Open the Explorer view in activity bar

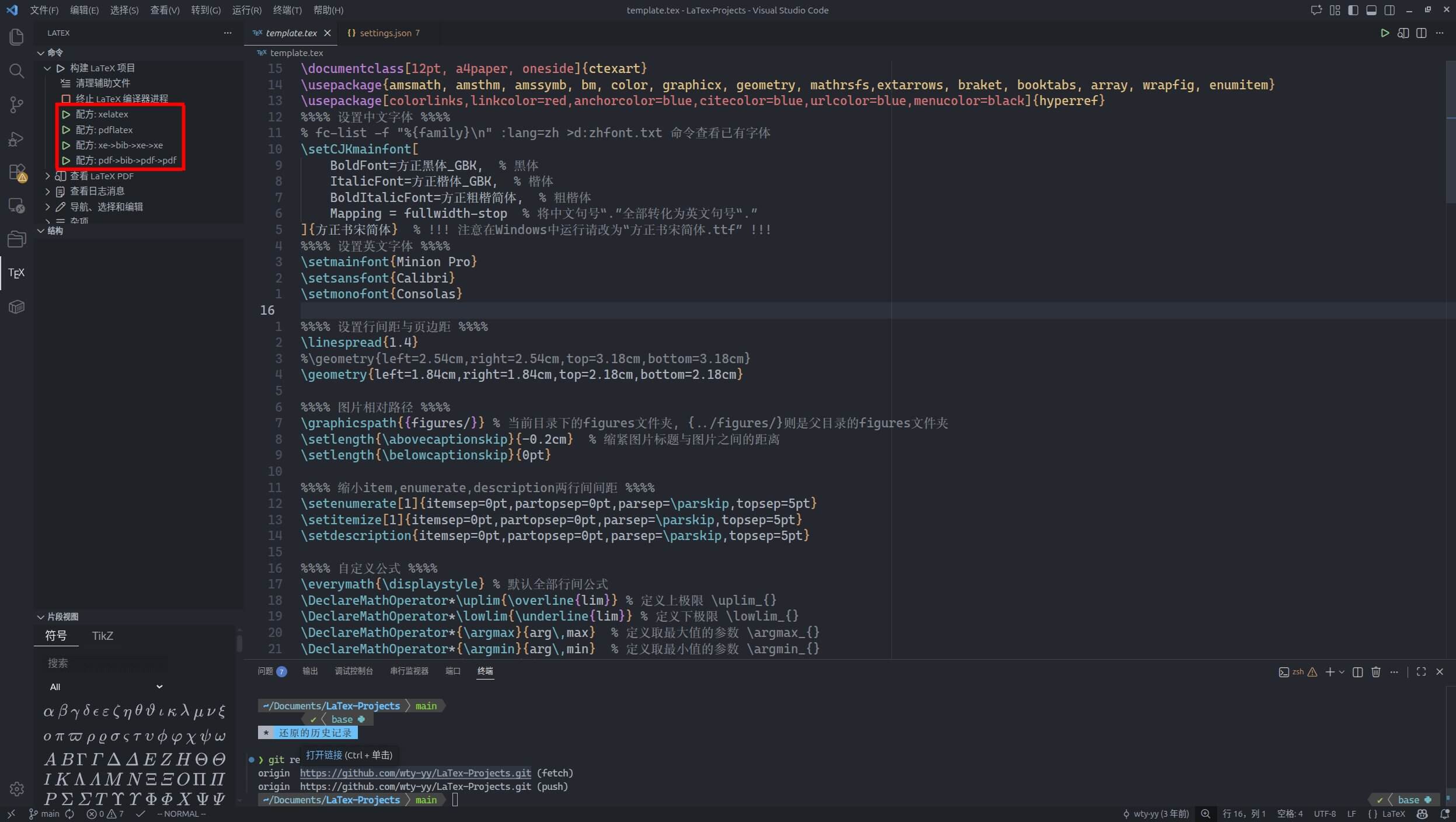point(16,37)
